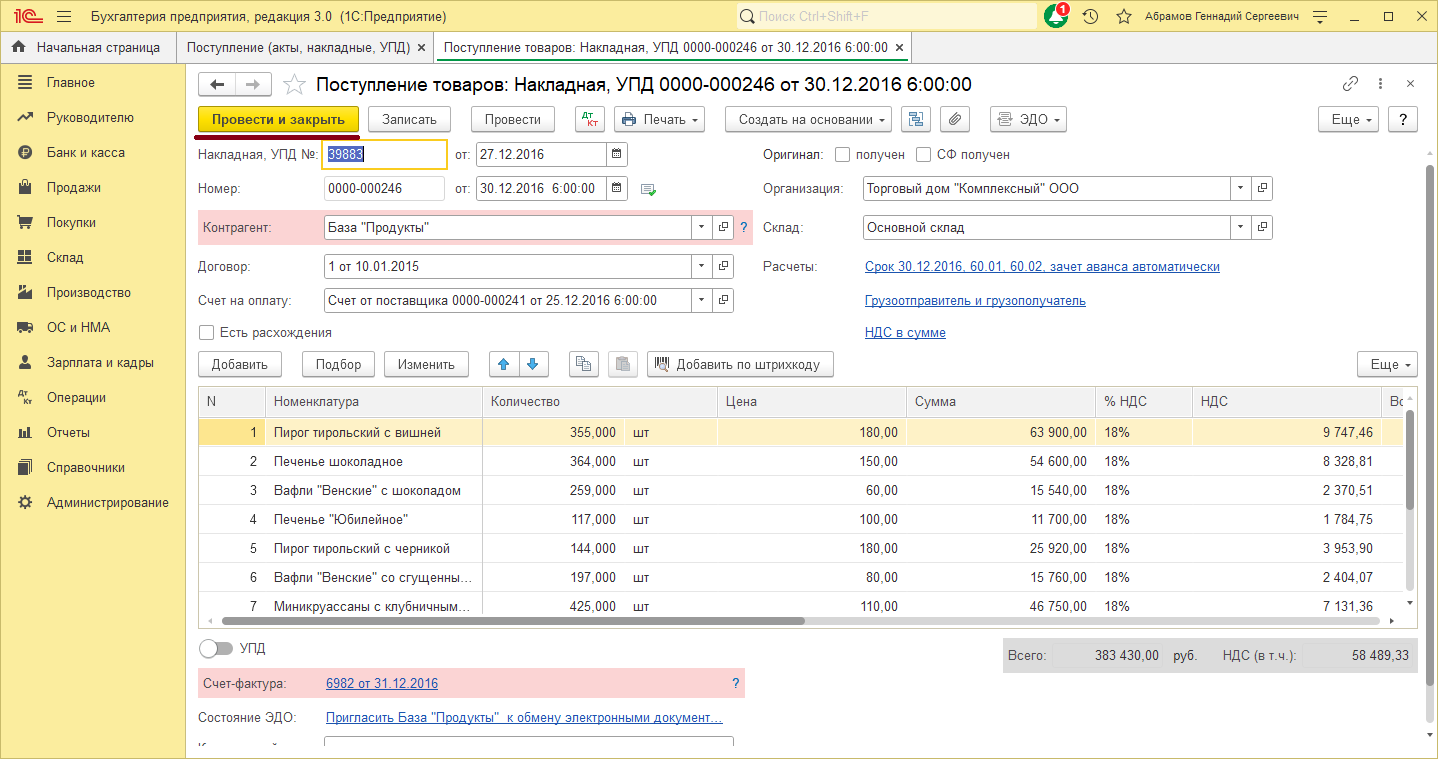Add page to favorites with star icon
The image size is (1438, 759).
[294, 85]
